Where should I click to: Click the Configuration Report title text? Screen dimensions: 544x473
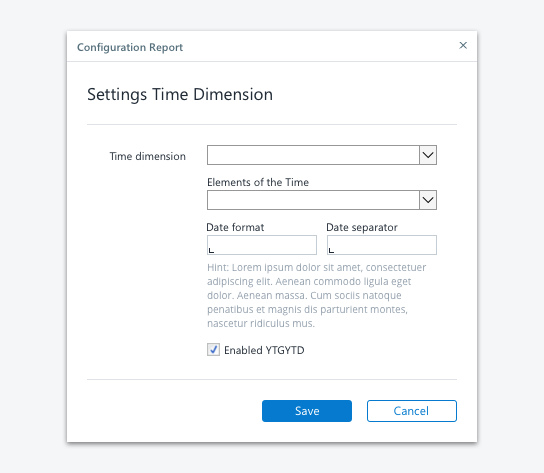(130, 47)
